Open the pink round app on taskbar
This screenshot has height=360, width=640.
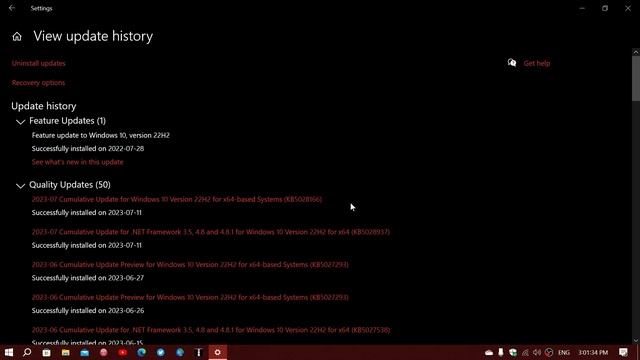click(x=104, y=352)
